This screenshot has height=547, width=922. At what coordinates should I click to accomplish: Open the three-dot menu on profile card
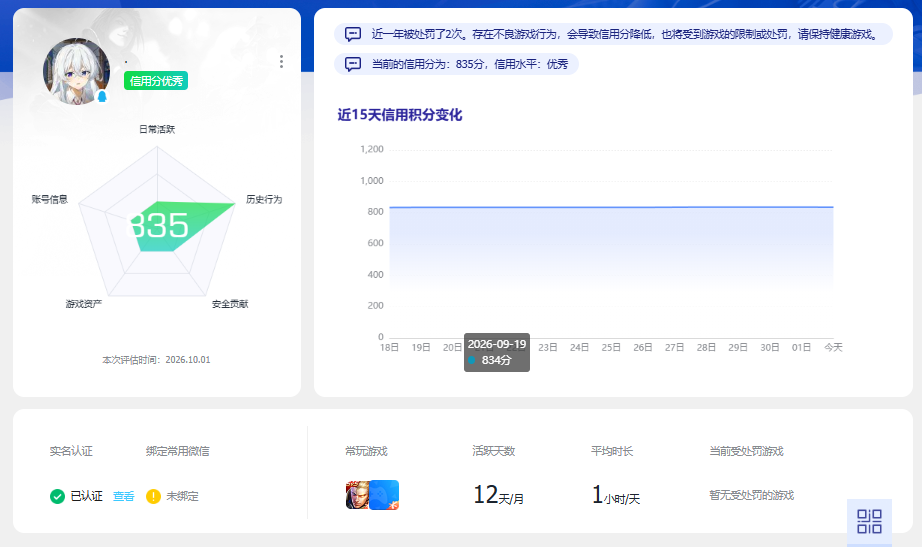pos(281,62)
